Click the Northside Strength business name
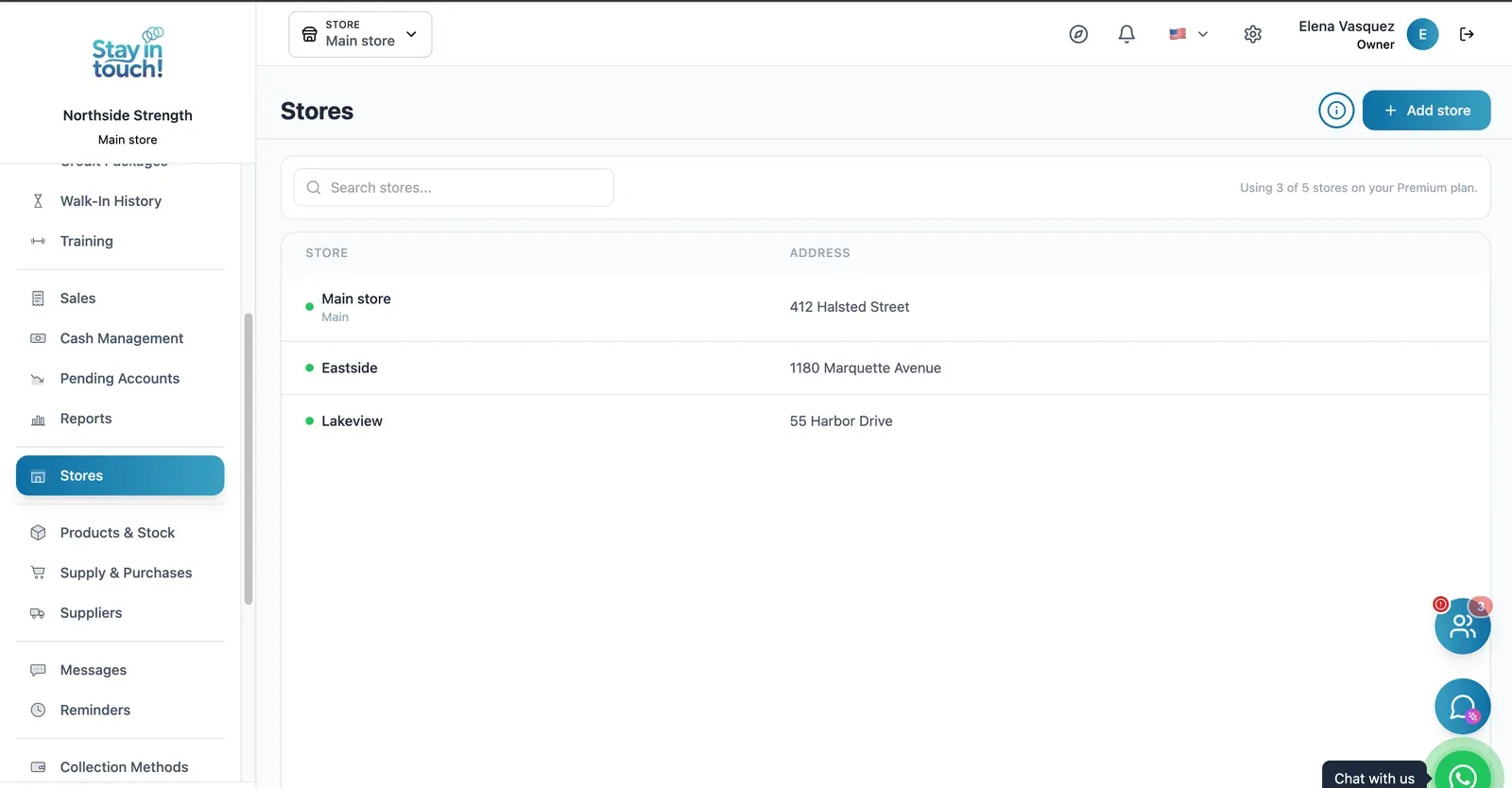Viewport: 1512px width, 788px height. 128,115
